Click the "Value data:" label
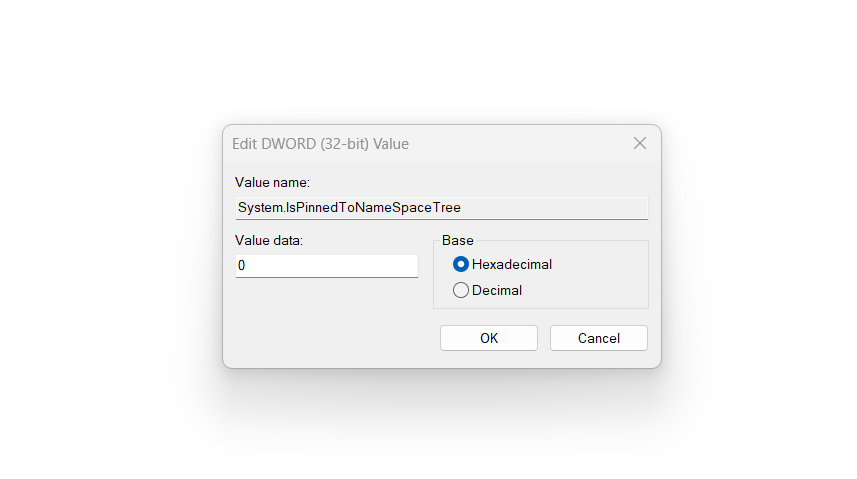857x479 pixels. point(268,241)
